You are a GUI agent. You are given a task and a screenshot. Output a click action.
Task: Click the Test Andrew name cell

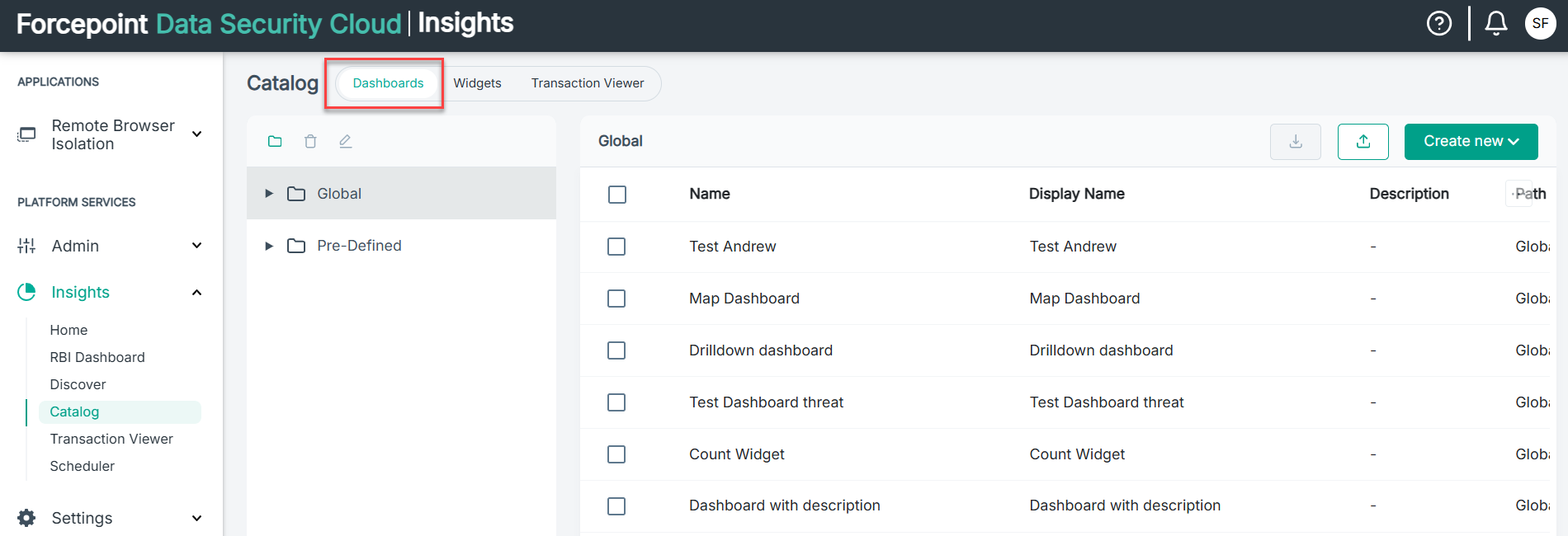tap(733, 247)
